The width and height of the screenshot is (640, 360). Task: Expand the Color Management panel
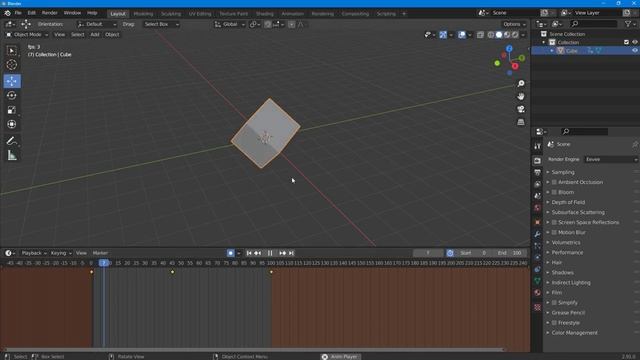pos(574,333)
